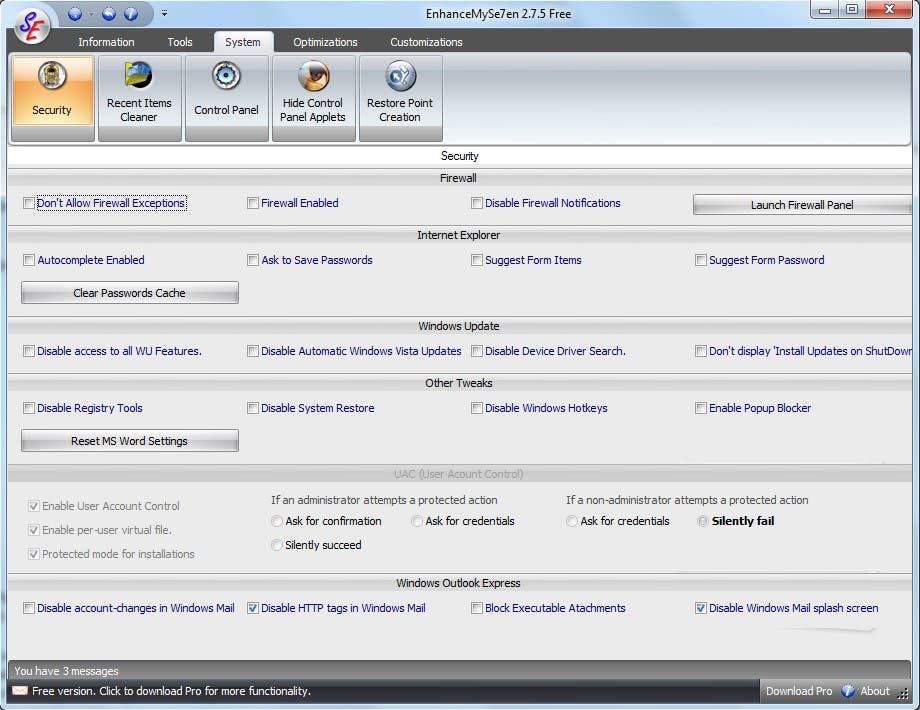Click Launch Firewall Panel button

[801, 205]
